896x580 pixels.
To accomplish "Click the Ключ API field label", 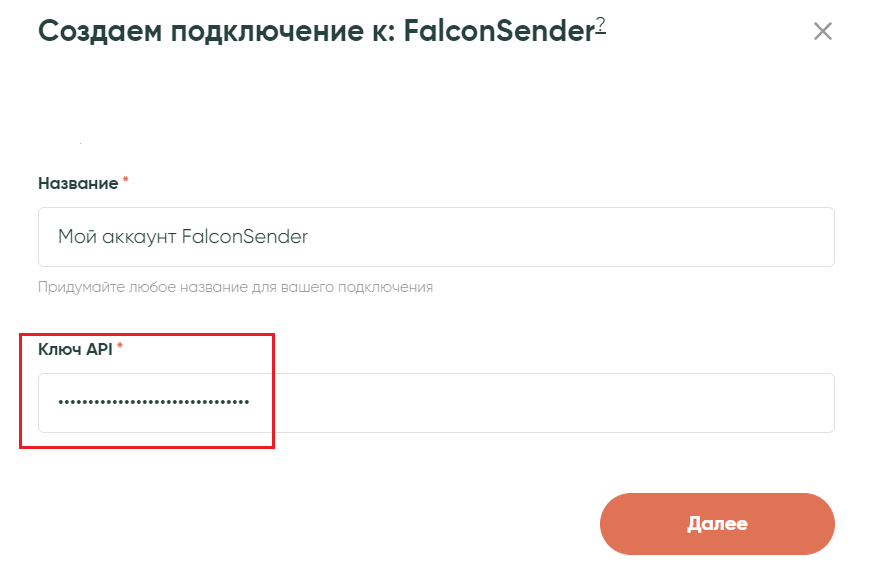I will point(75,348).
